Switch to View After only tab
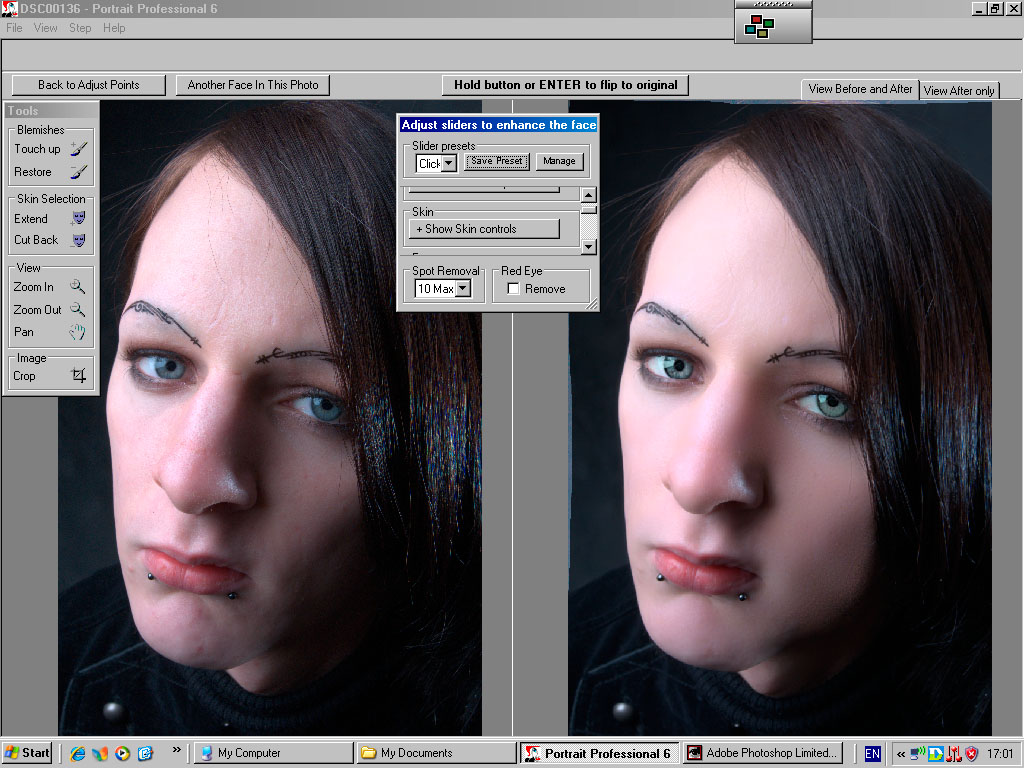Image resolution: width=1024 pixels, height=768 pixels. pyautogui.click(x=959, y=91)
